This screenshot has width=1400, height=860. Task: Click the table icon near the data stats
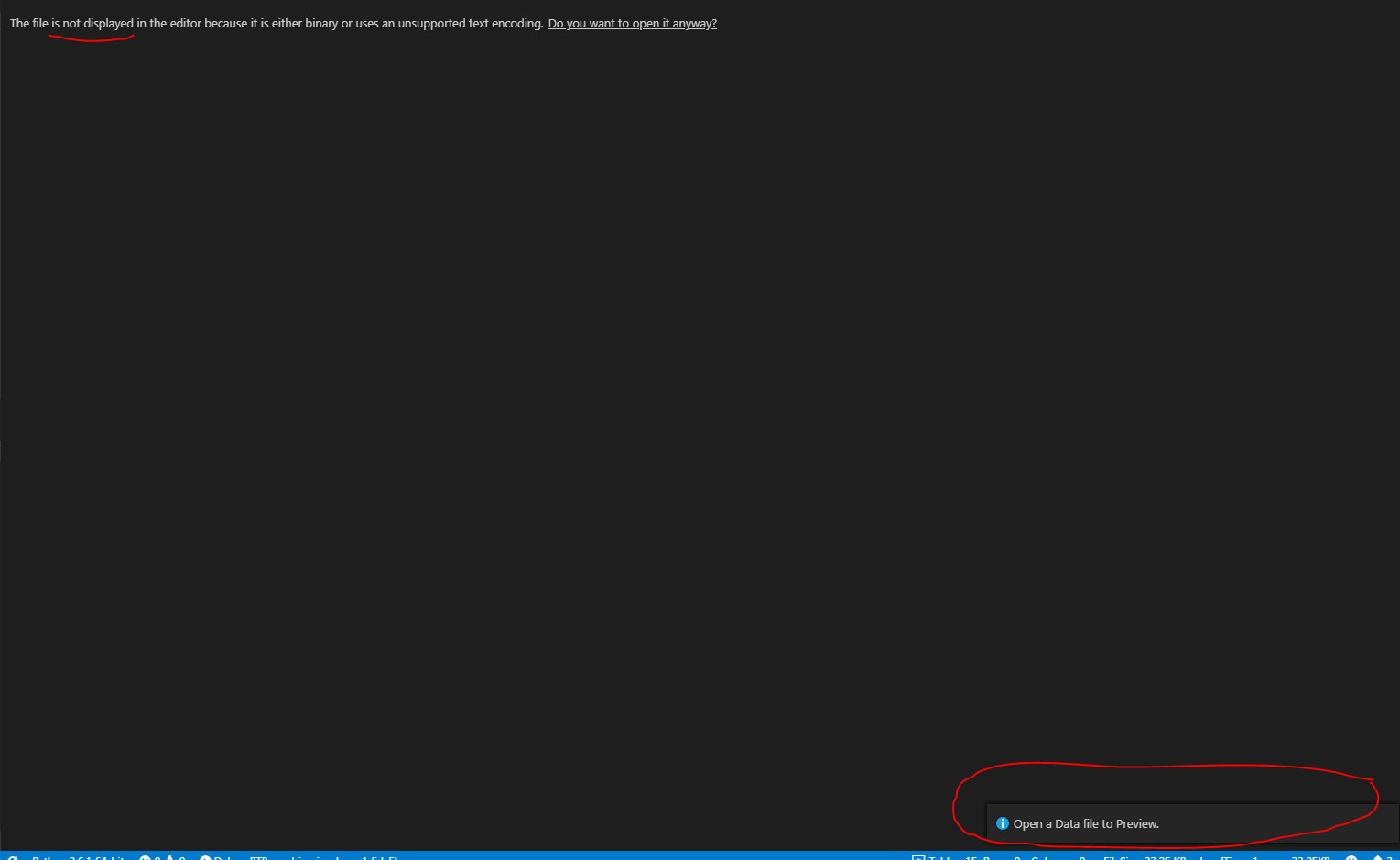[918, 857]
